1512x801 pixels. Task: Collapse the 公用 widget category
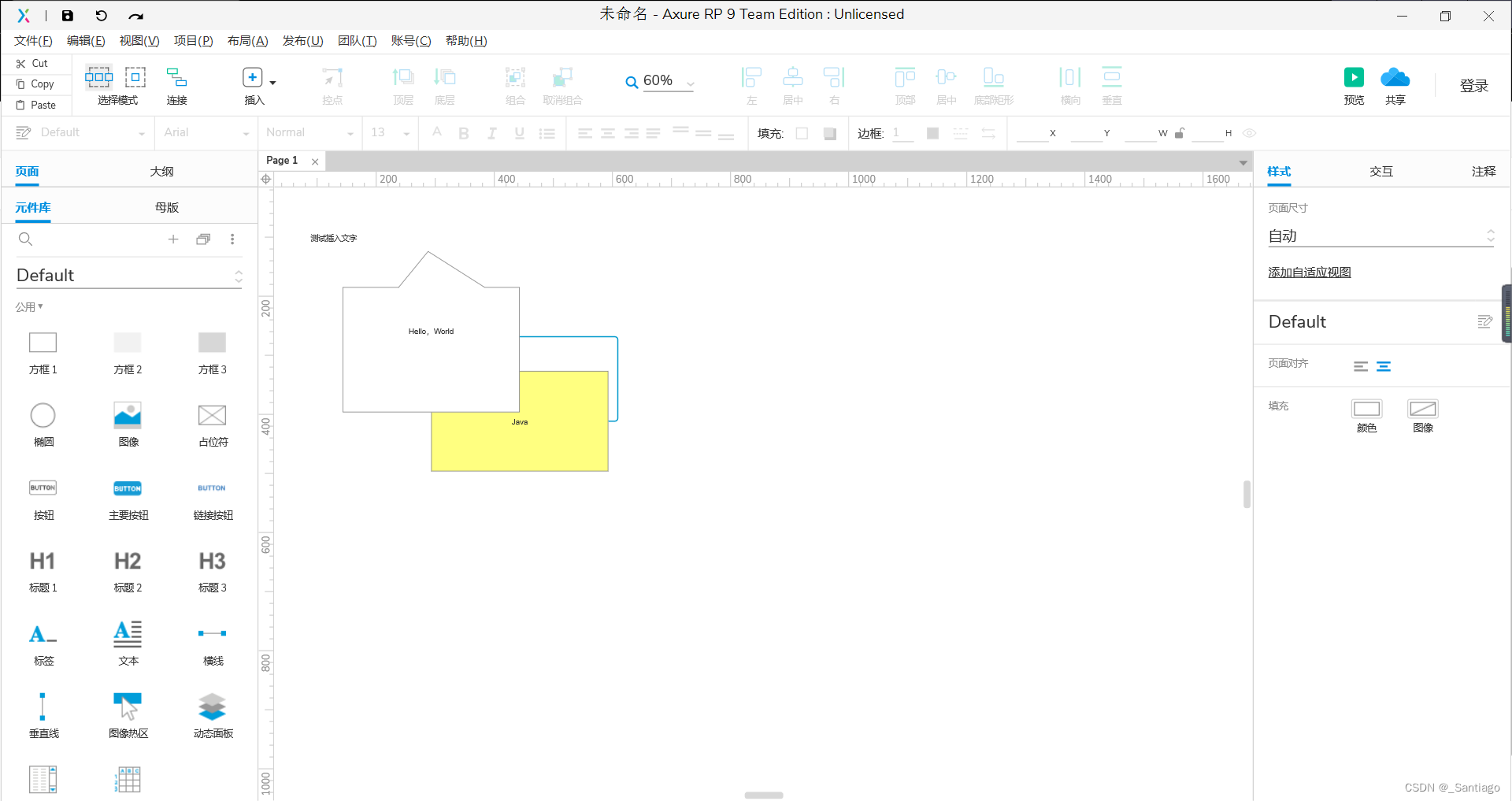tap(29, 307)
